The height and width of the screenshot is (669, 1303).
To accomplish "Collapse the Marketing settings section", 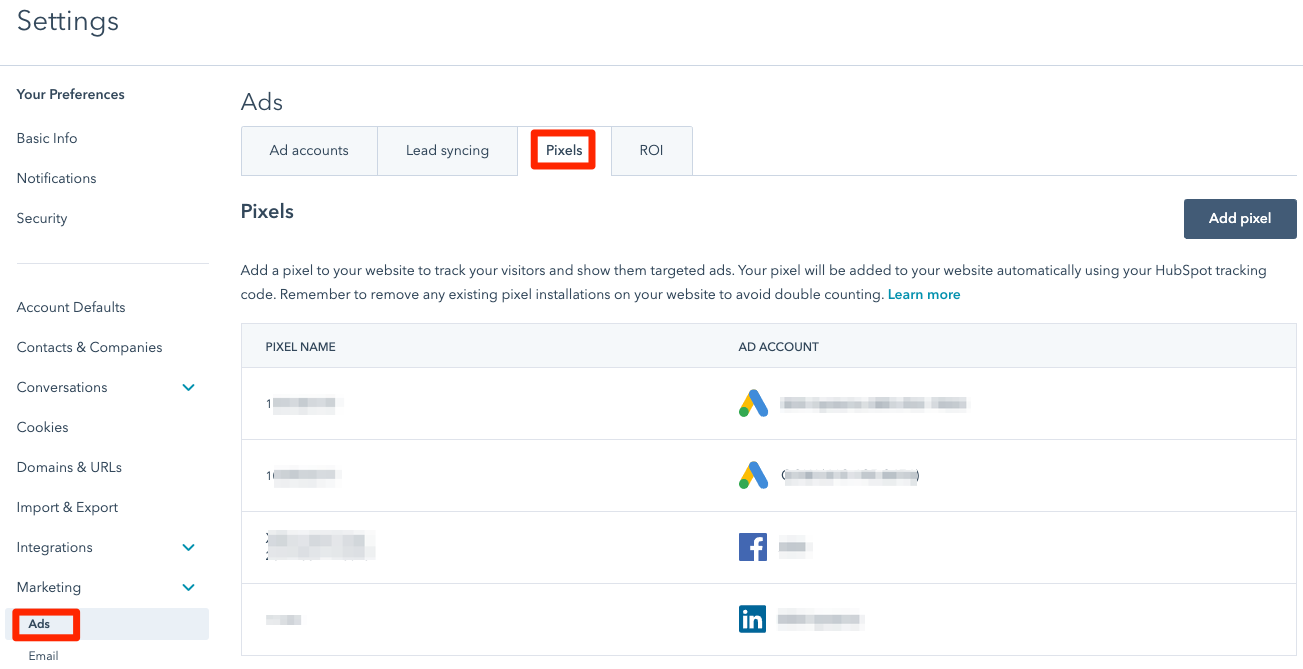I will click(188, 588).
